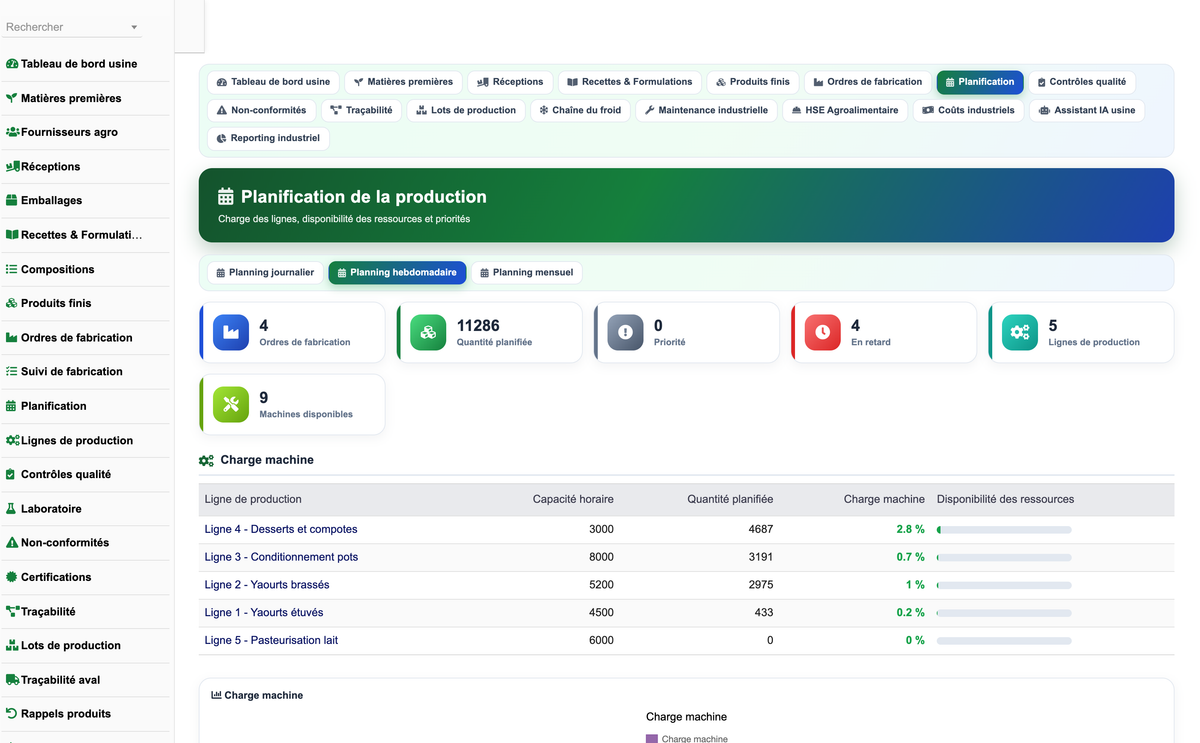The height and width of the screenshot is (743, 1200).
Task: Open the Tableau de bord usine top tab
Action: click(273, 82)
